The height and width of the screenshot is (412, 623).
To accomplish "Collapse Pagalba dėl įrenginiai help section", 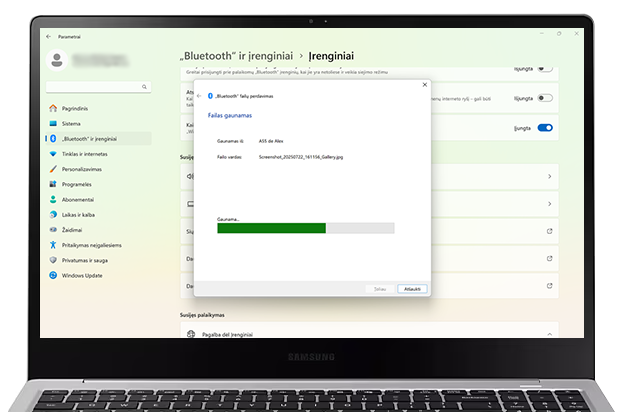I will (x=549, y=335).
